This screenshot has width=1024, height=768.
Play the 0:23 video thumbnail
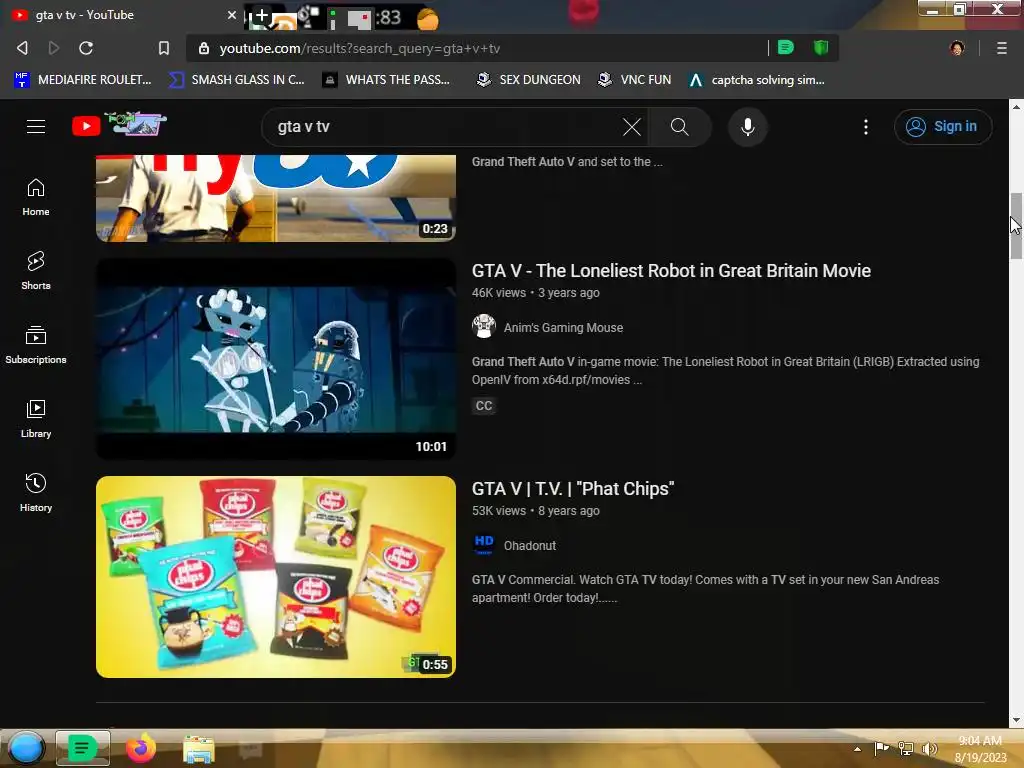click(276, 198)
